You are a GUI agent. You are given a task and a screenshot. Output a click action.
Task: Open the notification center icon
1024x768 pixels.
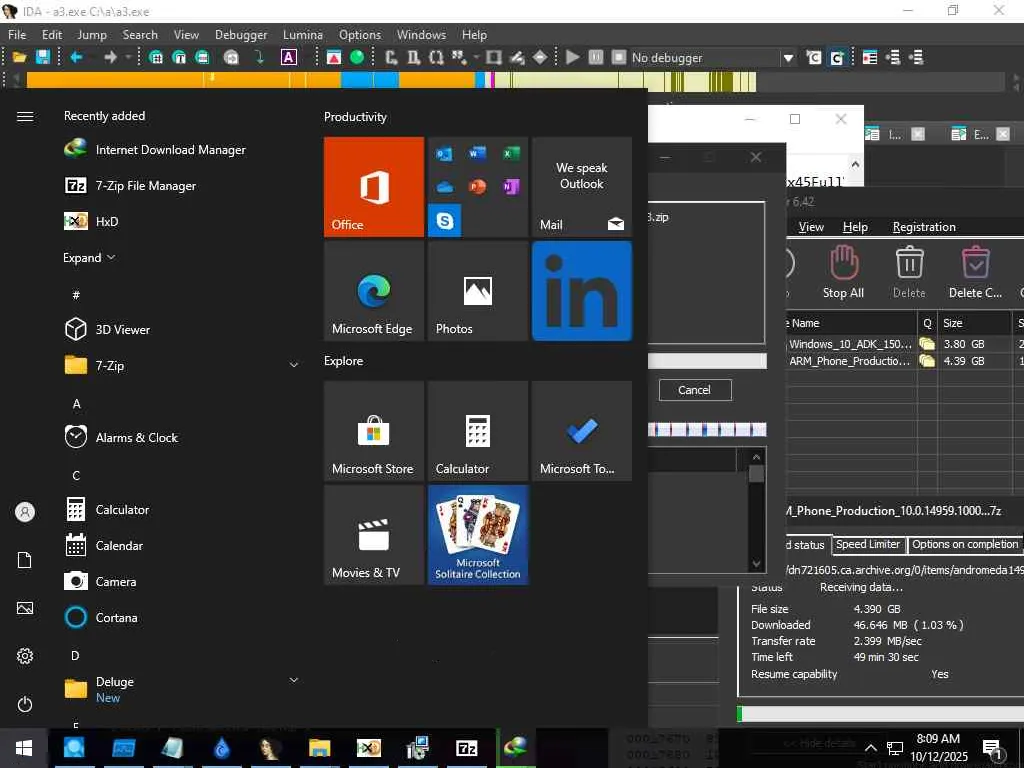pos(993,748)
